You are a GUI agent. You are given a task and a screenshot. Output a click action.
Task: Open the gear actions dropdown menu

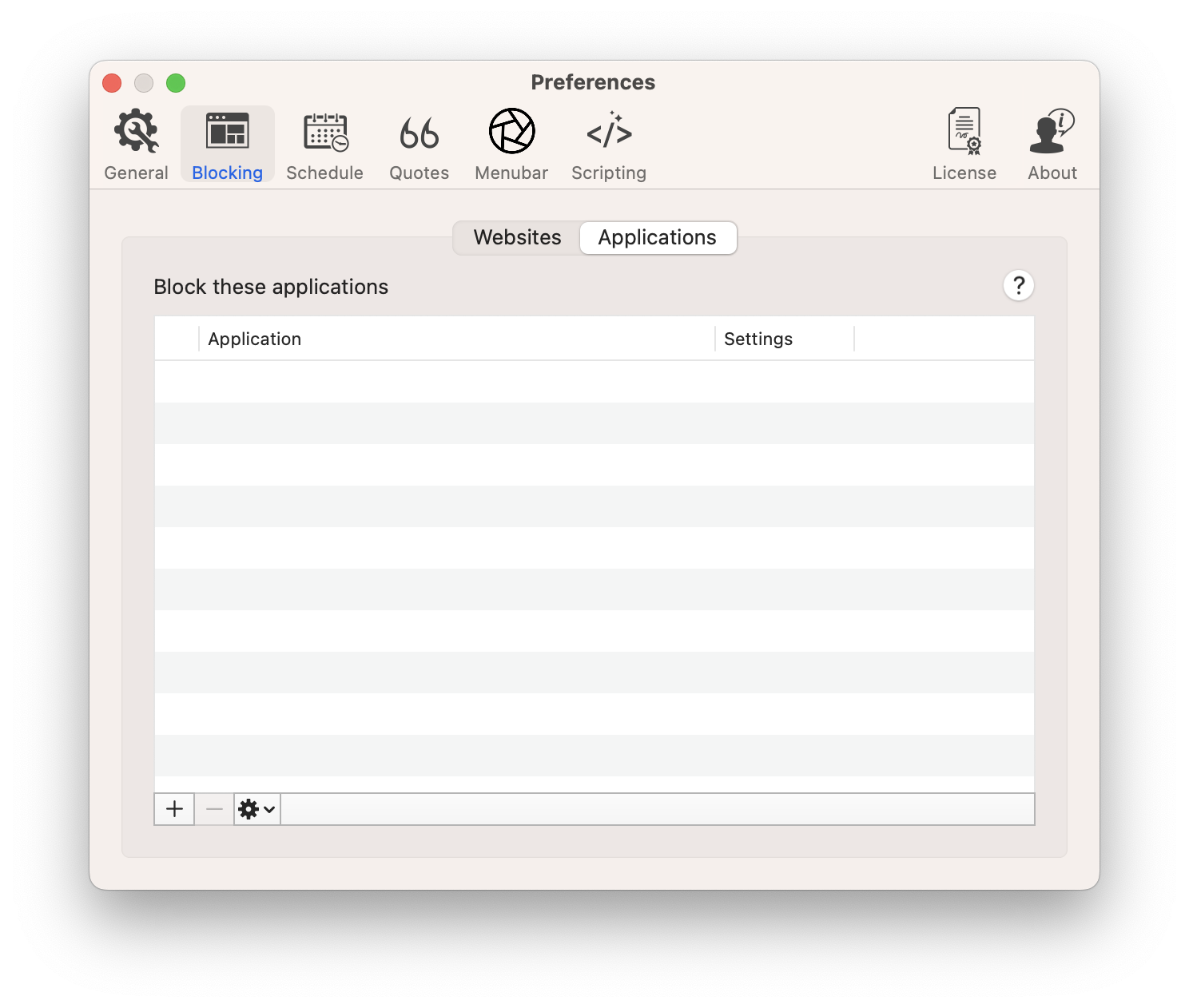pyautogui.click(x=257, y=809)
